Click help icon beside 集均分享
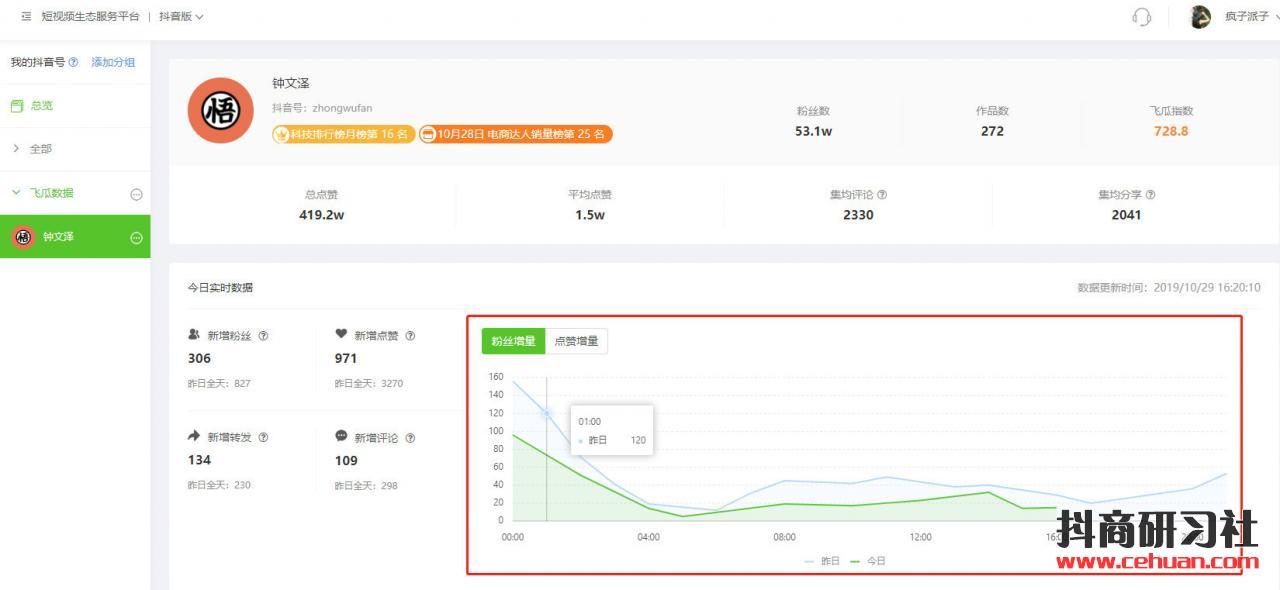1280x590 pixels. (x=1150, y=195)
